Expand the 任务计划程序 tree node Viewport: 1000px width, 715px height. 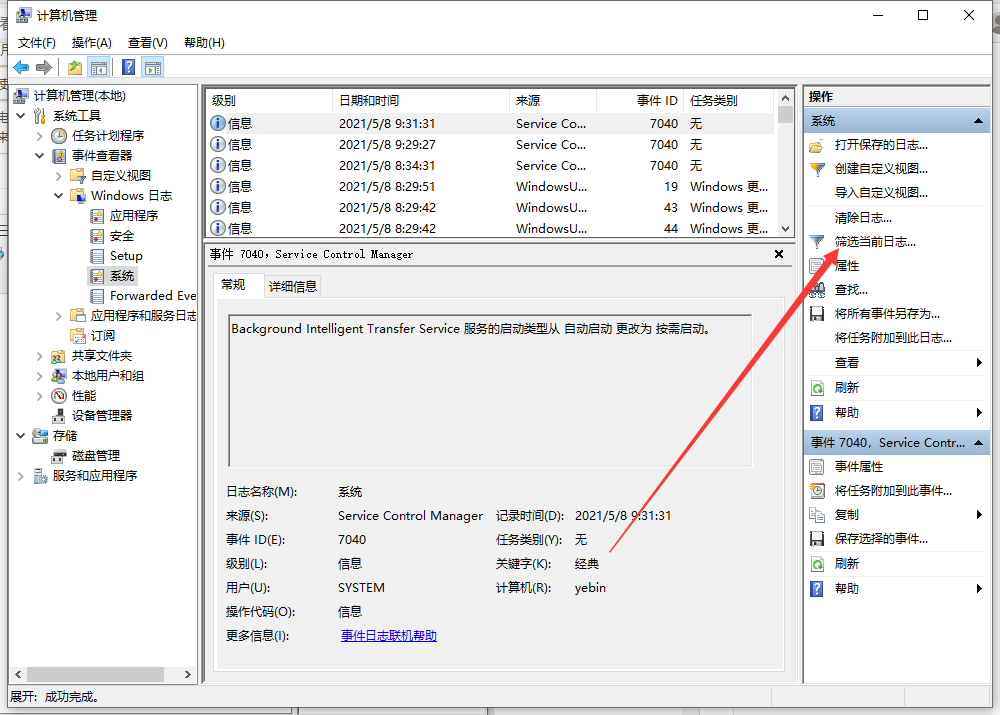point(40,135)
